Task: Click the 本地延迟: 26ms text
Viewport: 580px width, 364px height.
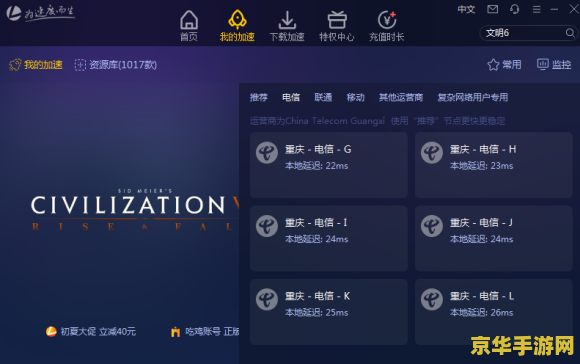Action: pyautogui.click(x=482, y=313)
